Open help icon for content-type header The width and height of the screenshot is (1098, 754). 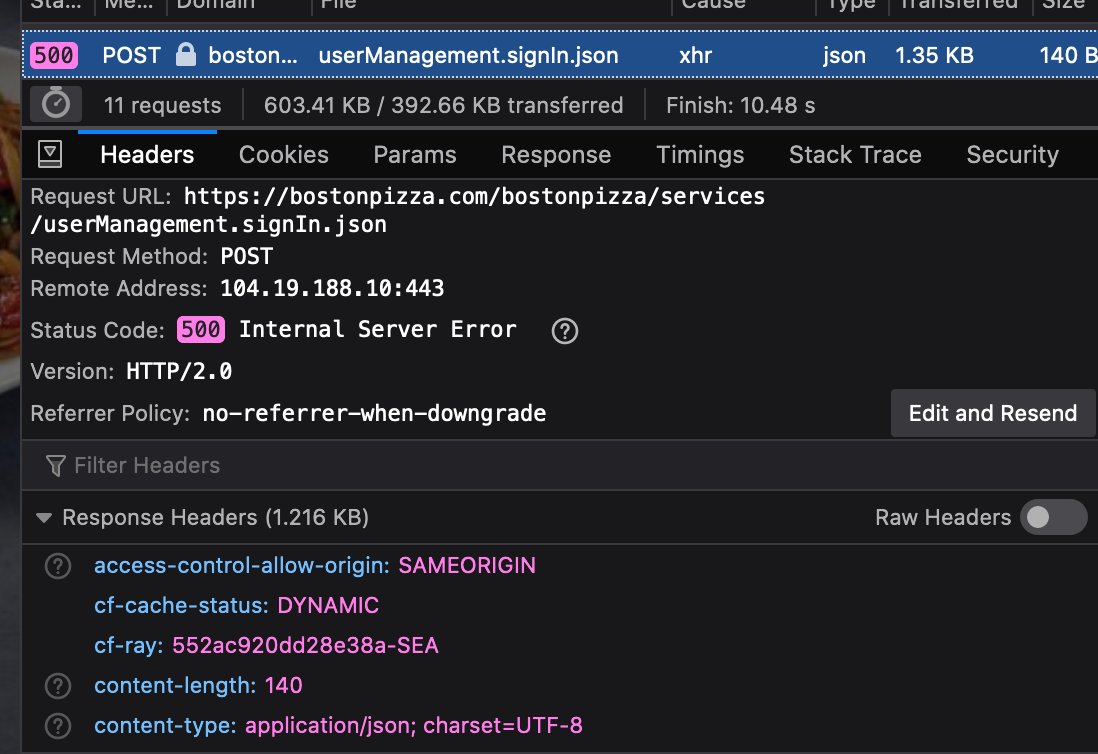tap(58, 726)
